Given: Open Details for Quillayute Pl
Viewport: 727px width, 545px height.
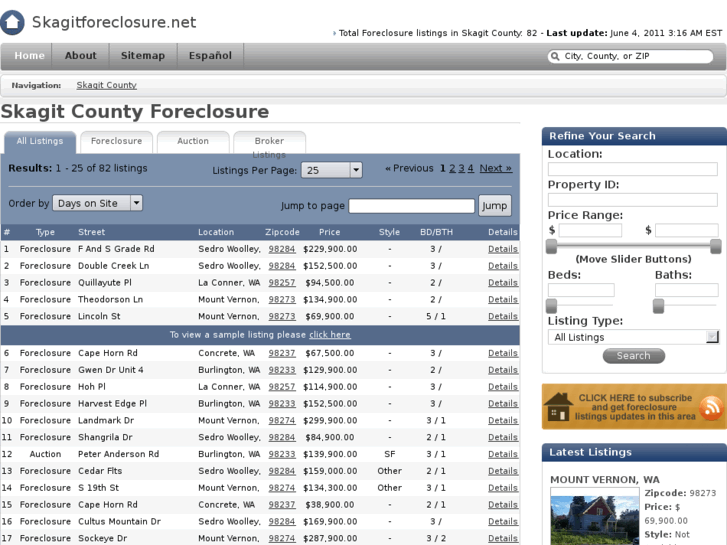Looking at the screenshot, I should tap(503, 282).
